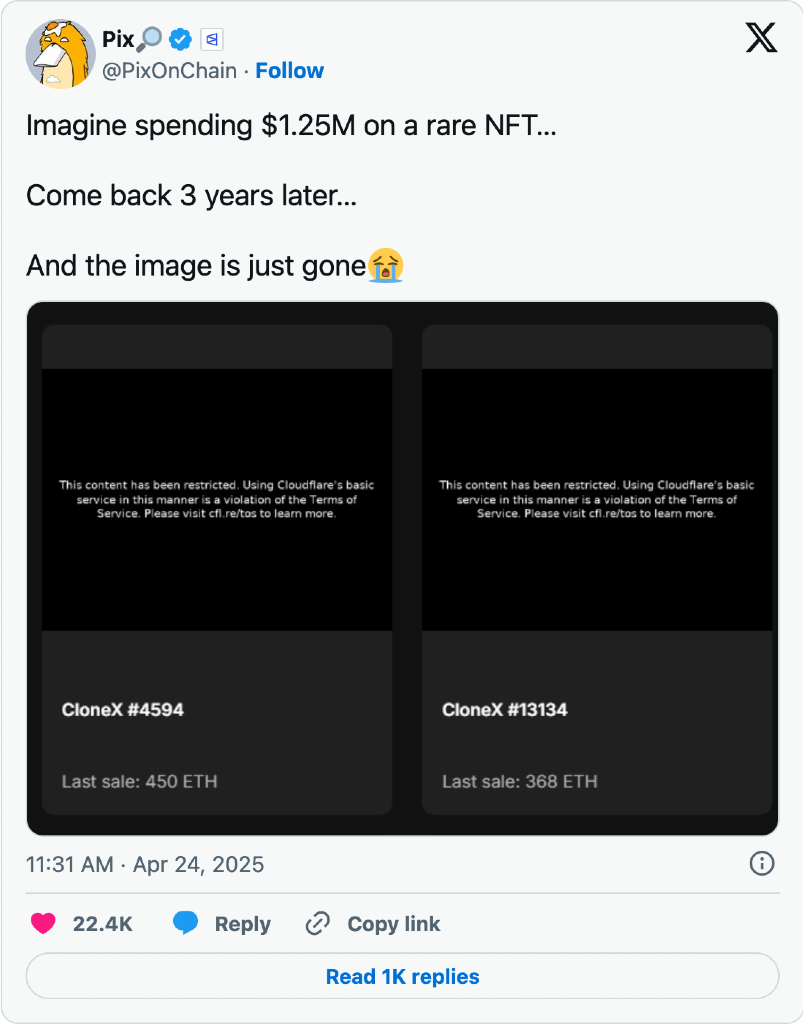Click the Last sale: 368 ETH text
Image resolution: width=803 pixels, height=1024 pixels.
pyautogui.click(x=520, y=781)
